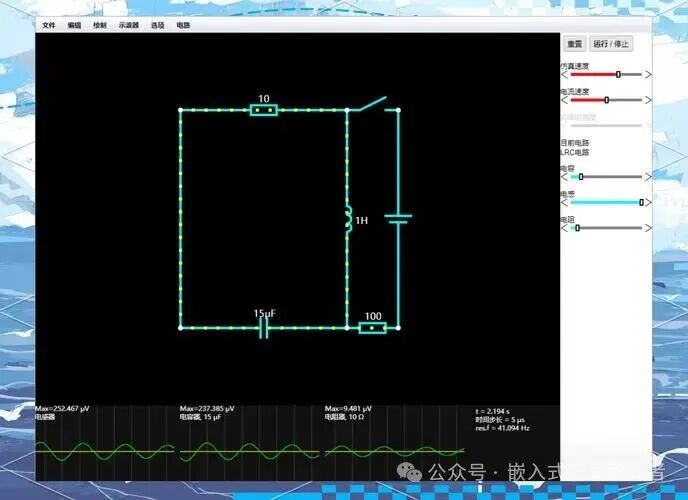
Task: Click the top-left circuit wire node
Action: click(180, 110)
